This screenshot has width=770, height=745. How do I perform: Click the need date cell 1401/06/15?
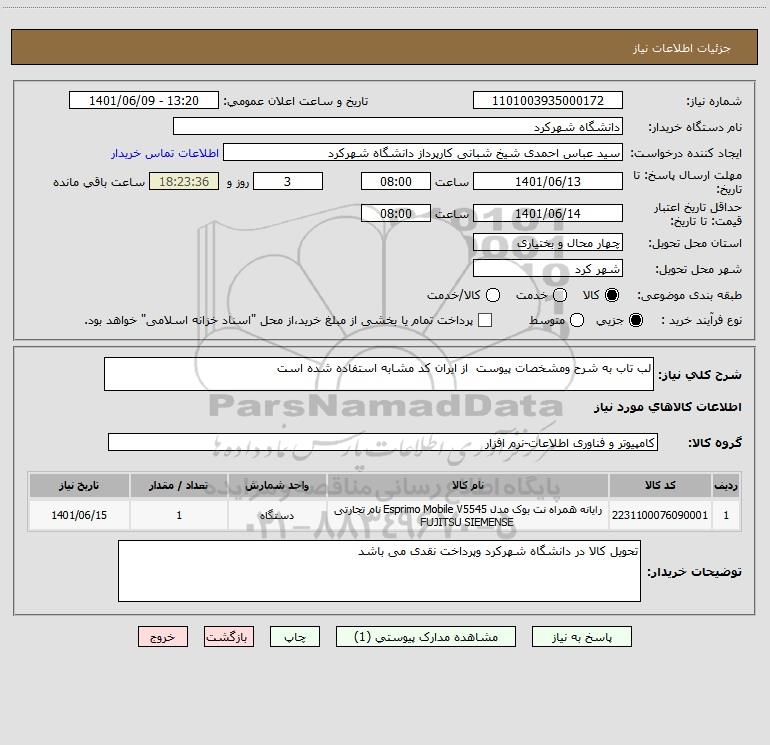79,515
